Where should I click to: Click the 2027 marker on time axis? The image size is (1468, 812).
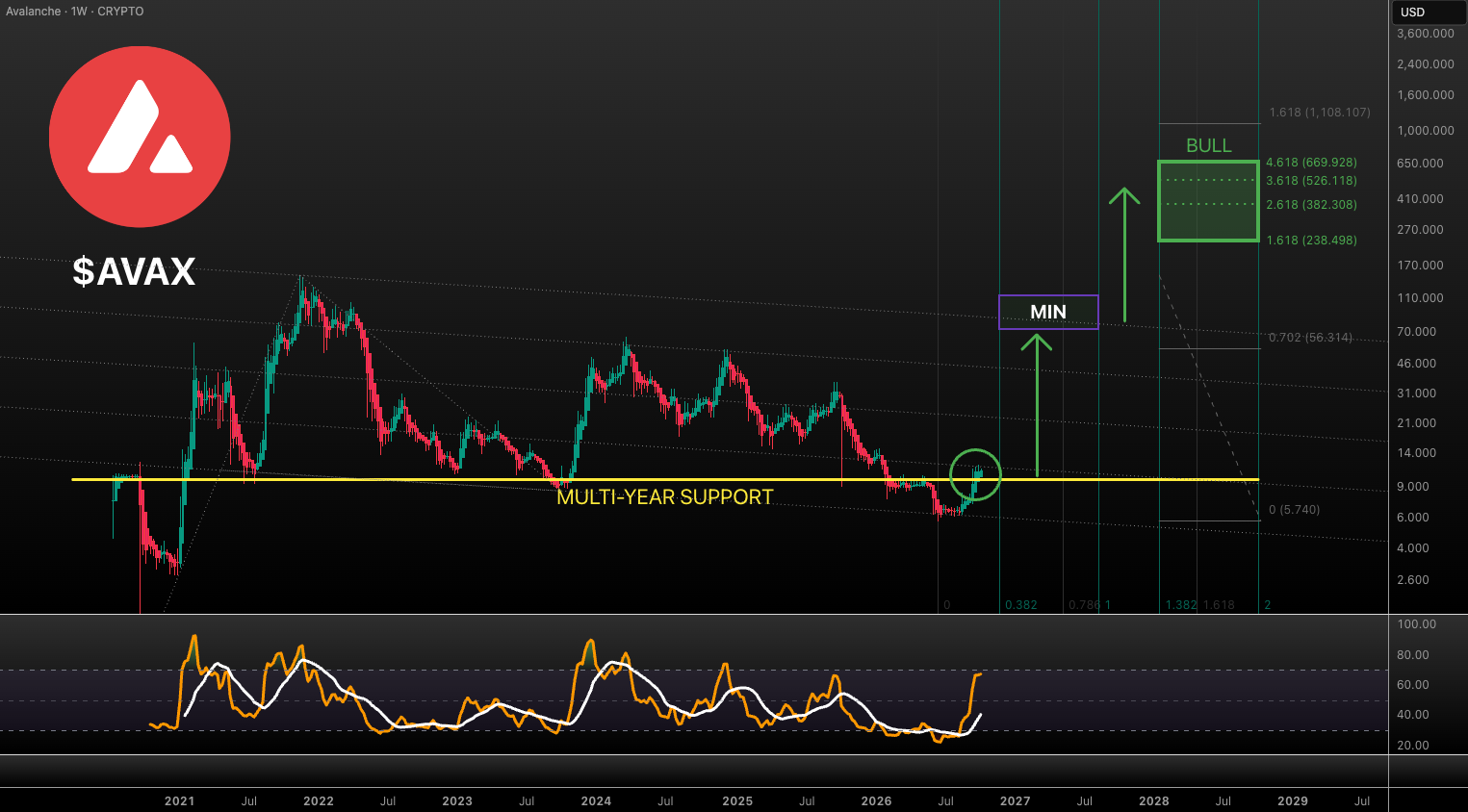point(1015,800)
